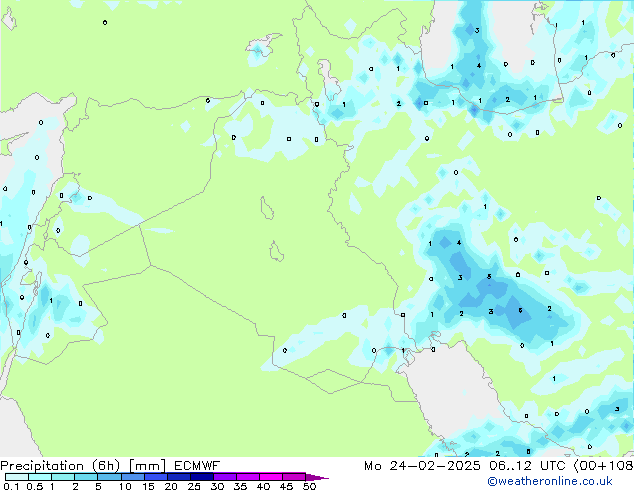The width and height of the screenshot is (634, 490).
Task: Click the 40 legend scale label
Action: [x=264, y=486]
